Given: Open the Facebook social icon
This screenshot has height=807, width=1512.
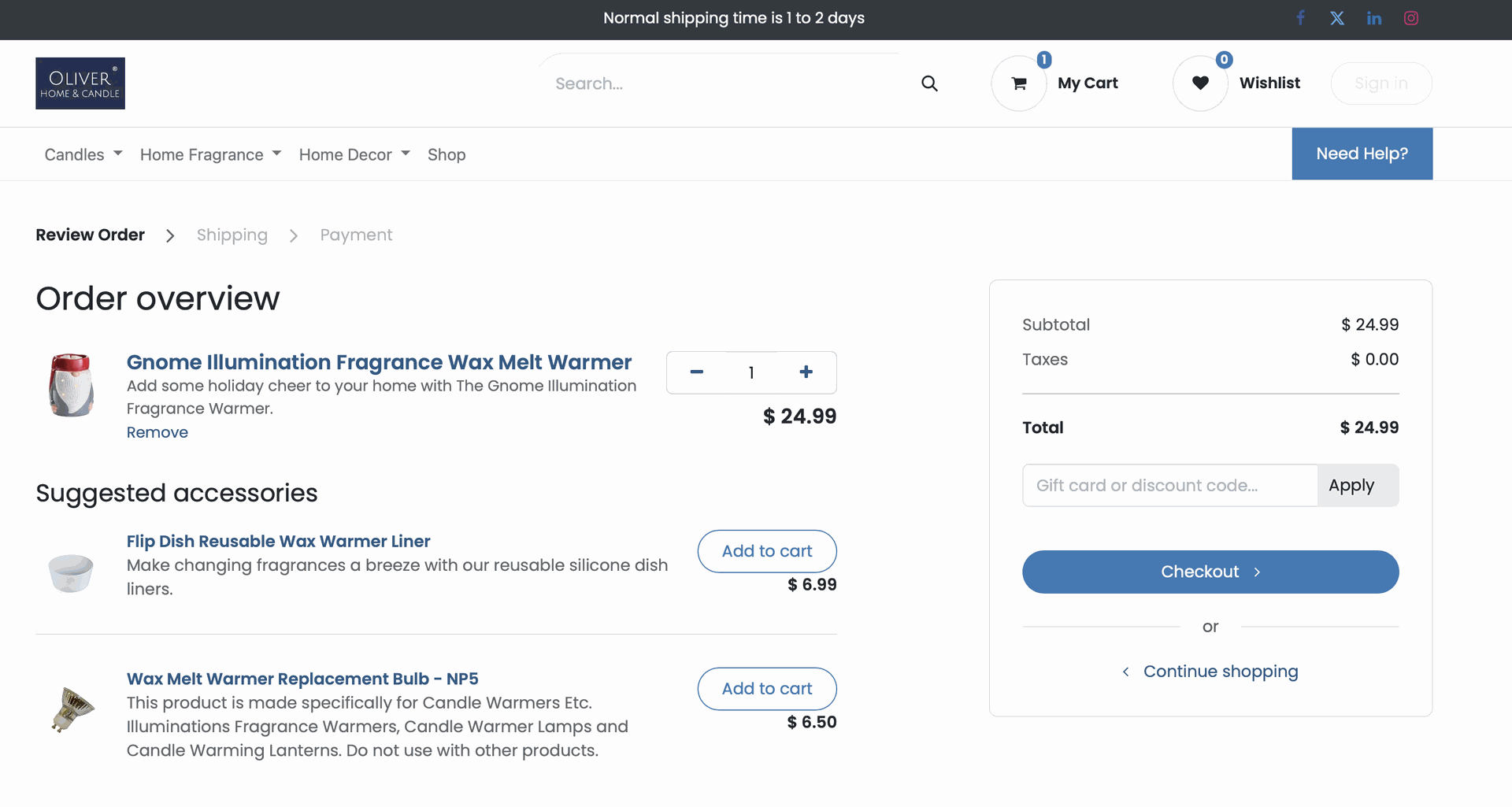Looking at the screenshot, I should pyautogui.click(x=1300, y=18).
